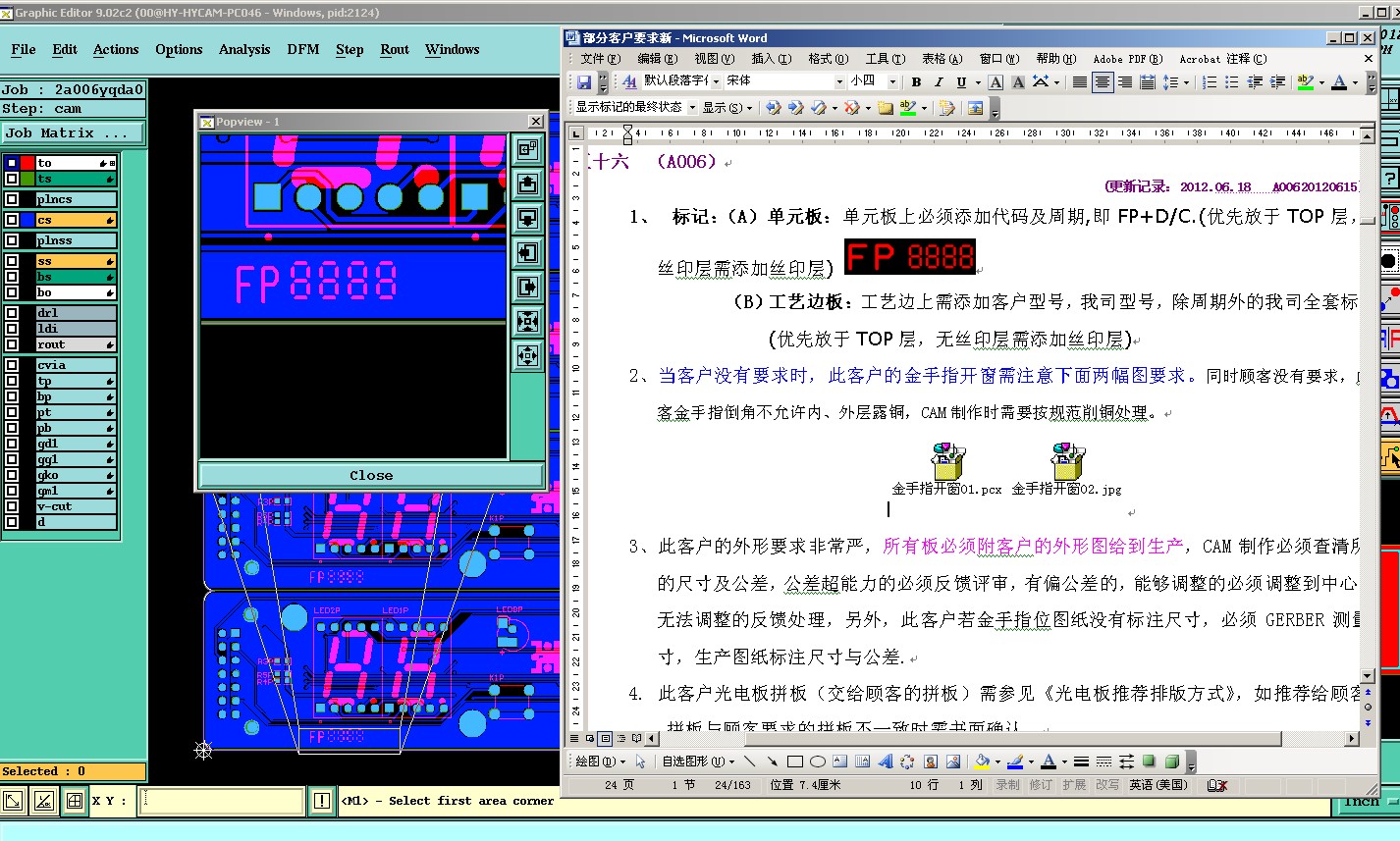Viewport: 1400px width, 841px height.
Task: Toggle checkbox for layer v-cut
Action: click(12, 506)
